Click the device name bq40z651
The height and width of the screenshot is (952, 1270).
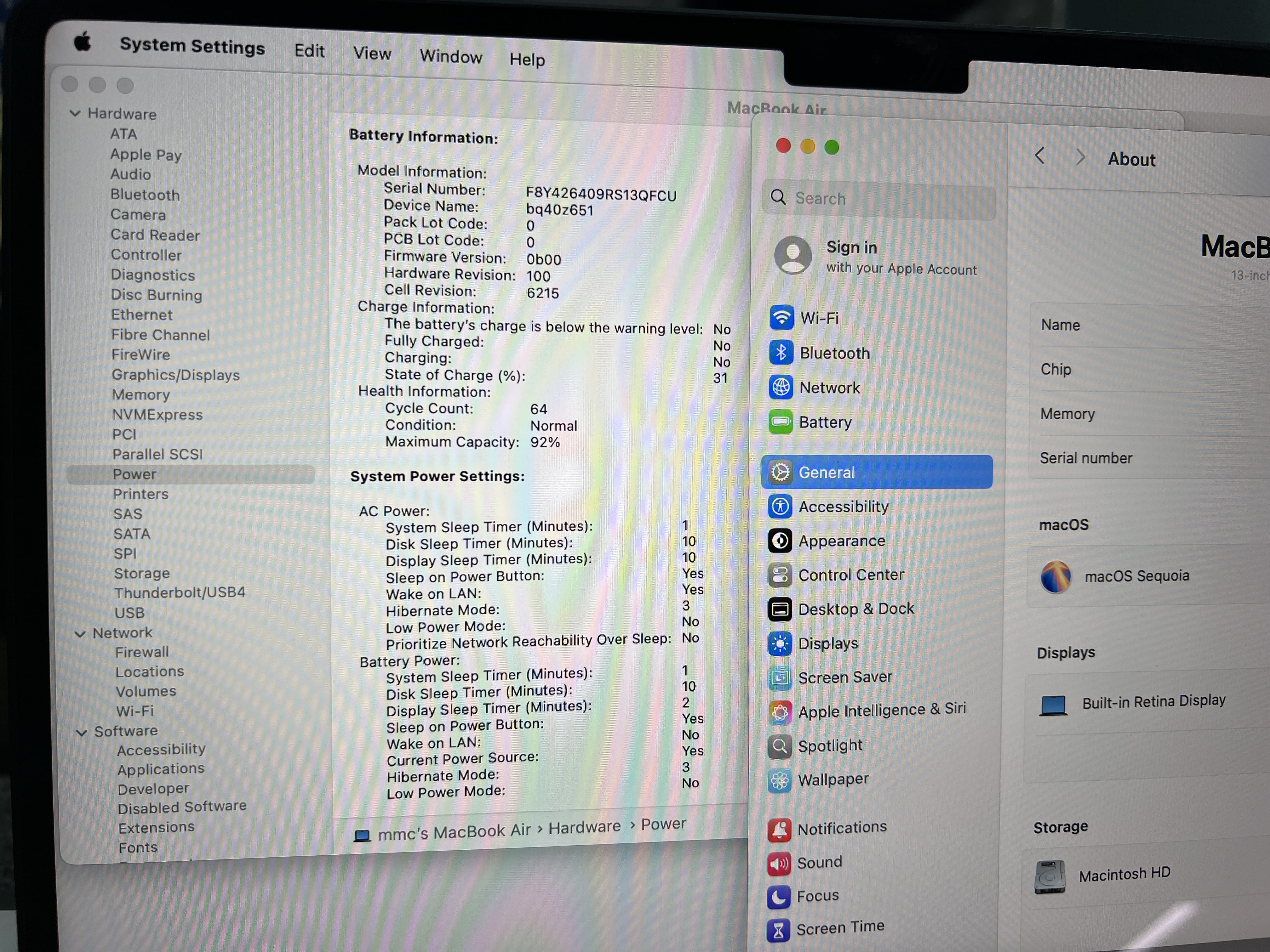coord(560,210)
